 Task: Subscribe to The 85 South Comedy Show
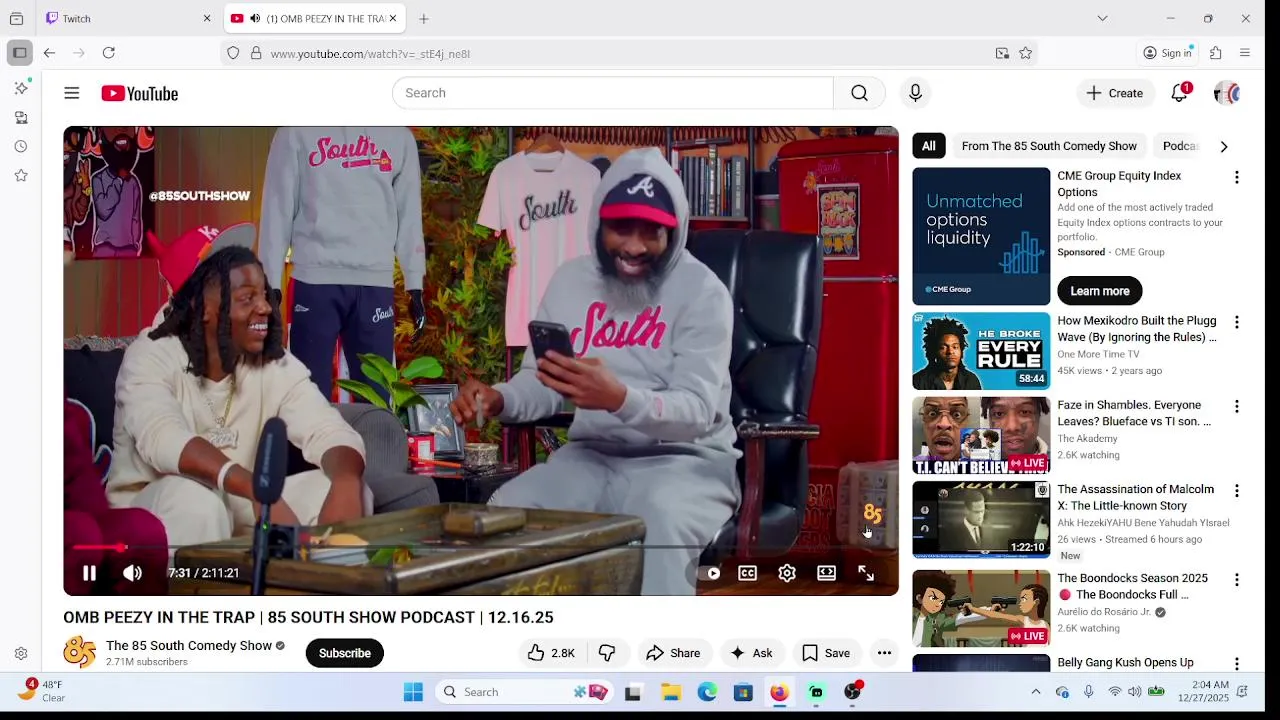pos(345,653)
